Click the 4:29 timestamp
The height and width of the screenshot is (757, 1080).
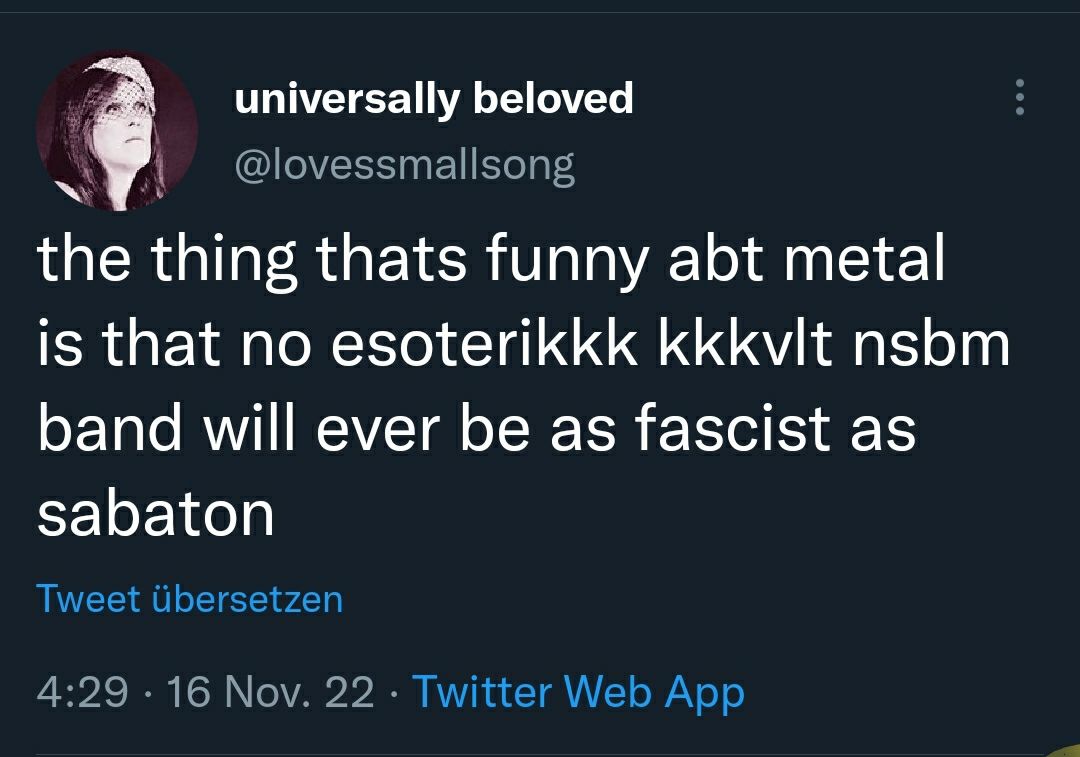pos(82,691)
